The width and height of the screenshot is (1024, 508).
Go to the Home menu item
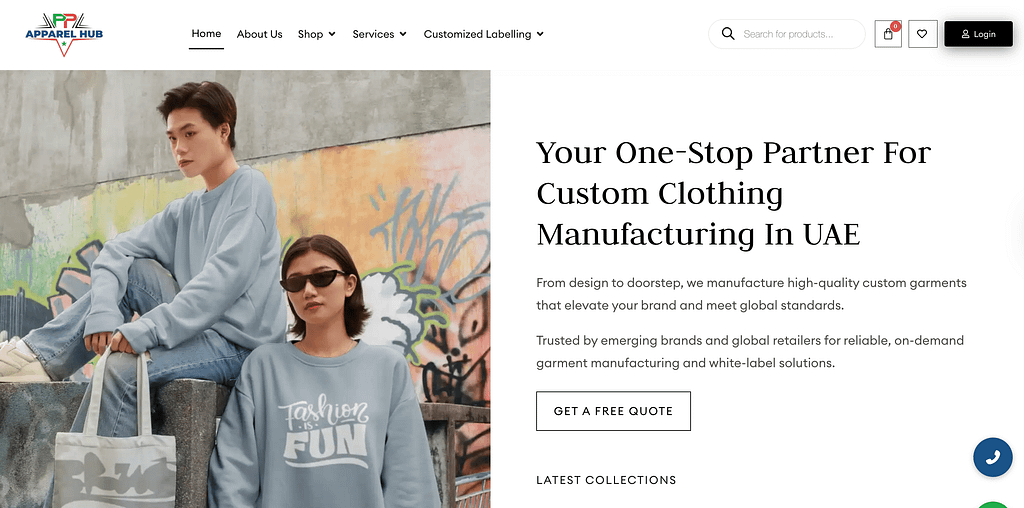click(206, 33)
